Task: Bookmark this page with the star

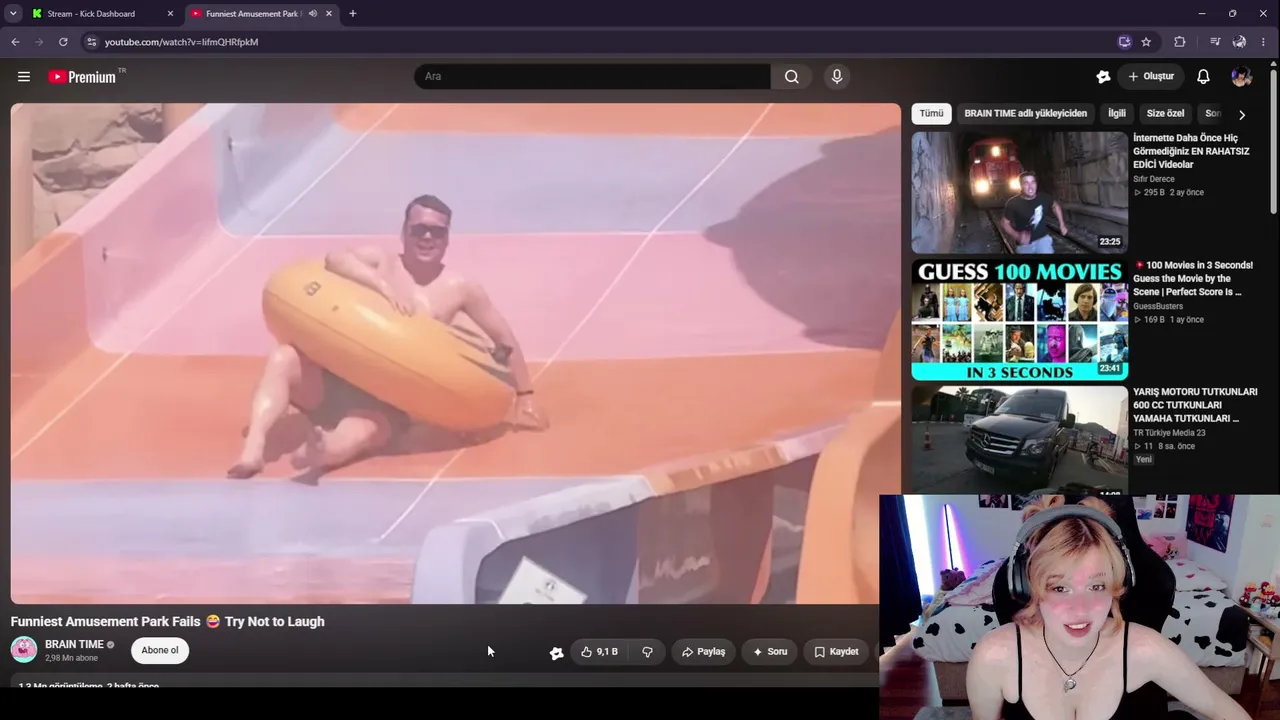Action: point(1146,42)
